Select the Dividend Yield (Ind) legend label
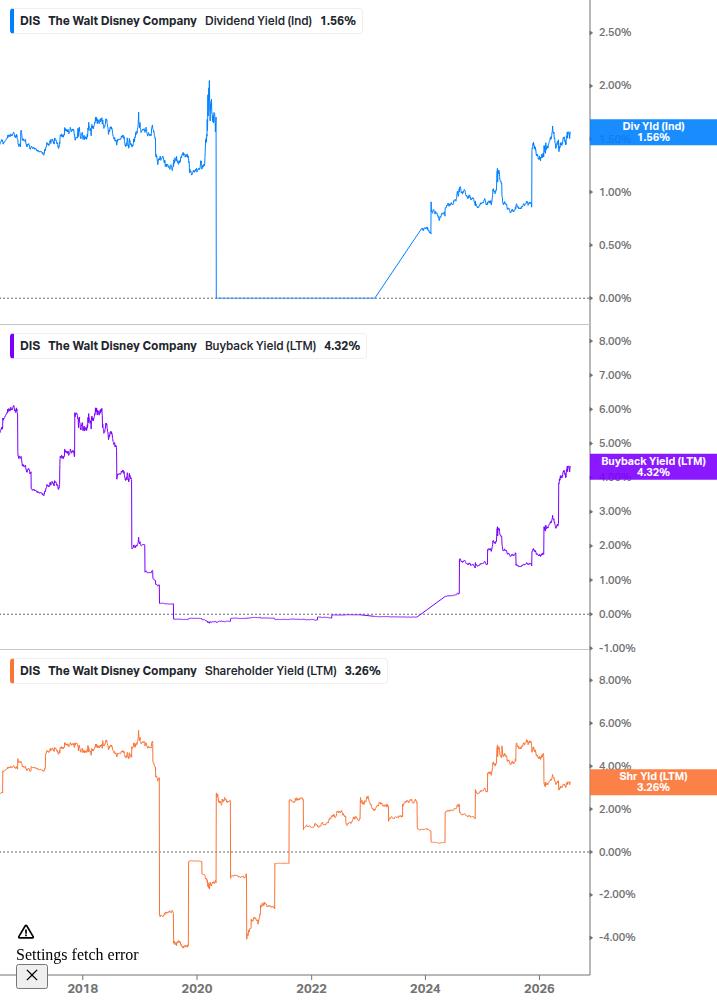 point(258,21)
